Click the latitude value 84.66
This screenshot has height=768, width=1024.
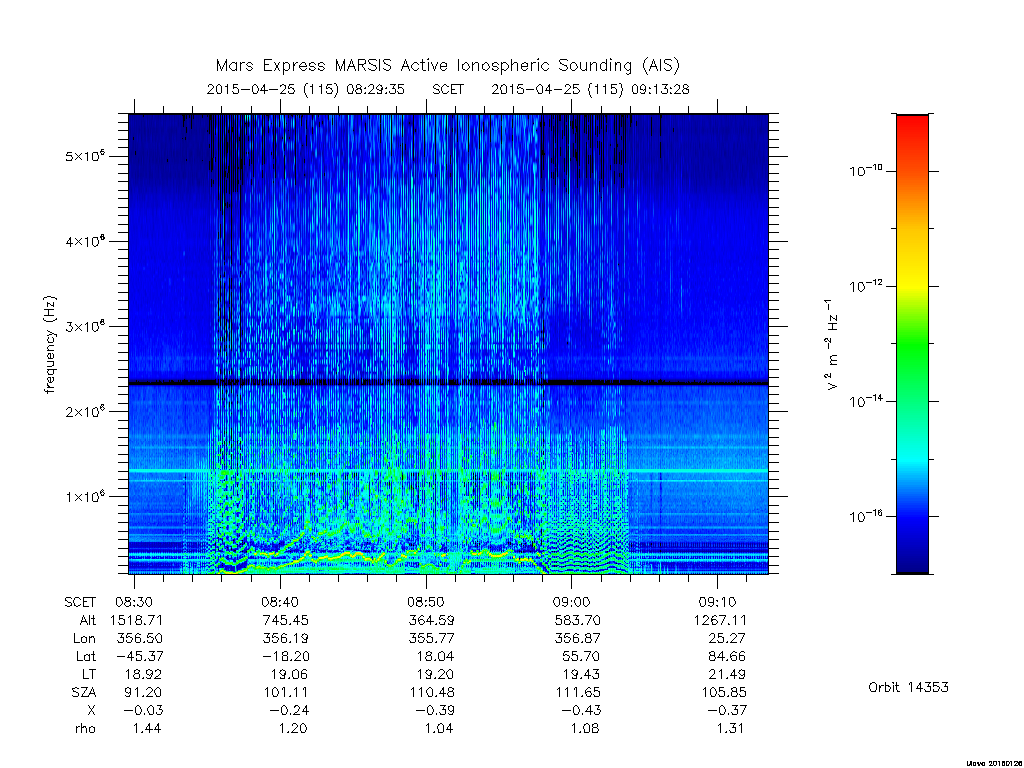726,656
